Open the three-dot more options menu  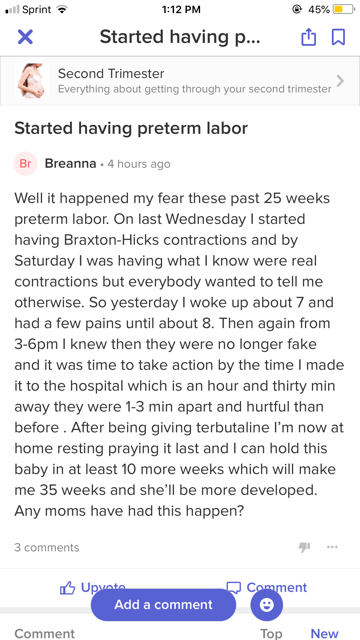(x=332, y=547)
